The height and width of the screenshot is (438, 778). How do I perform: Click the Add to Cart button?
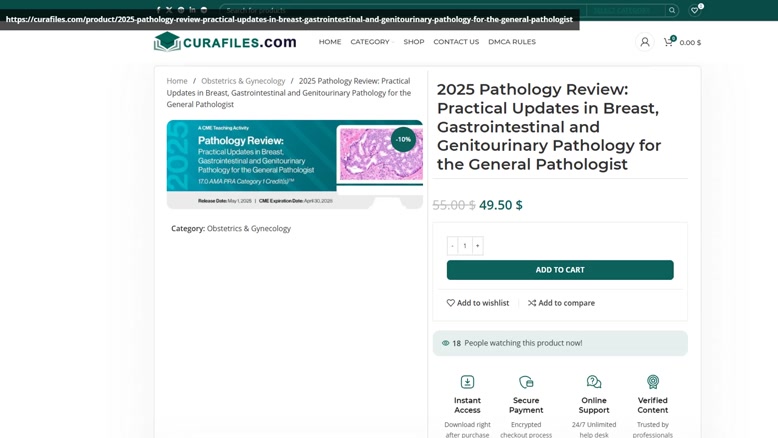[x=560, y=270]
